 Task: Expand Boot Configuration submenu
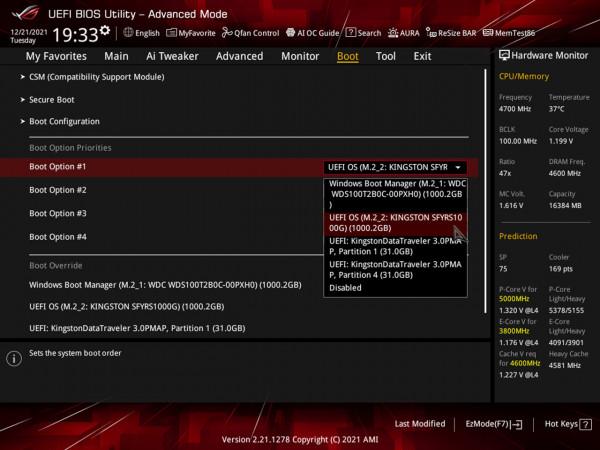(60, 121)
